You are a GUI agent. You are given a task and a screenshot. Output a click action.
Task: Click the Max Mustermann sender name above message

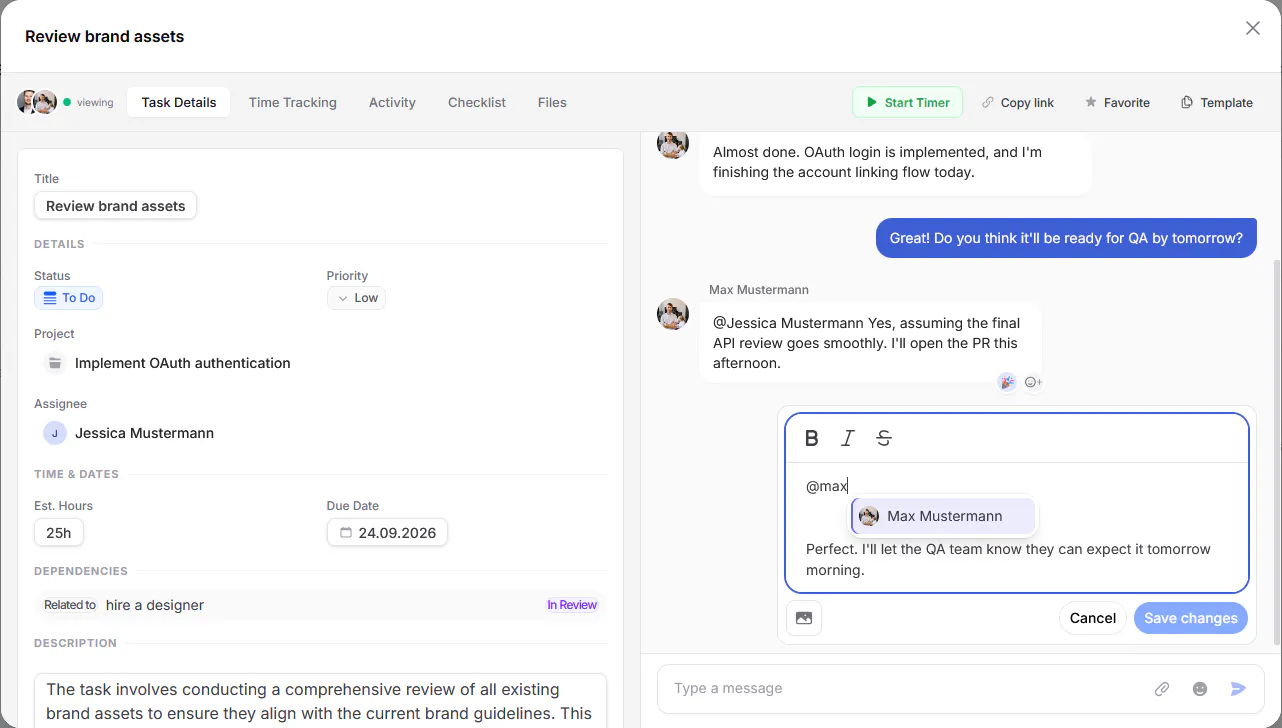(x=759, y=290)
